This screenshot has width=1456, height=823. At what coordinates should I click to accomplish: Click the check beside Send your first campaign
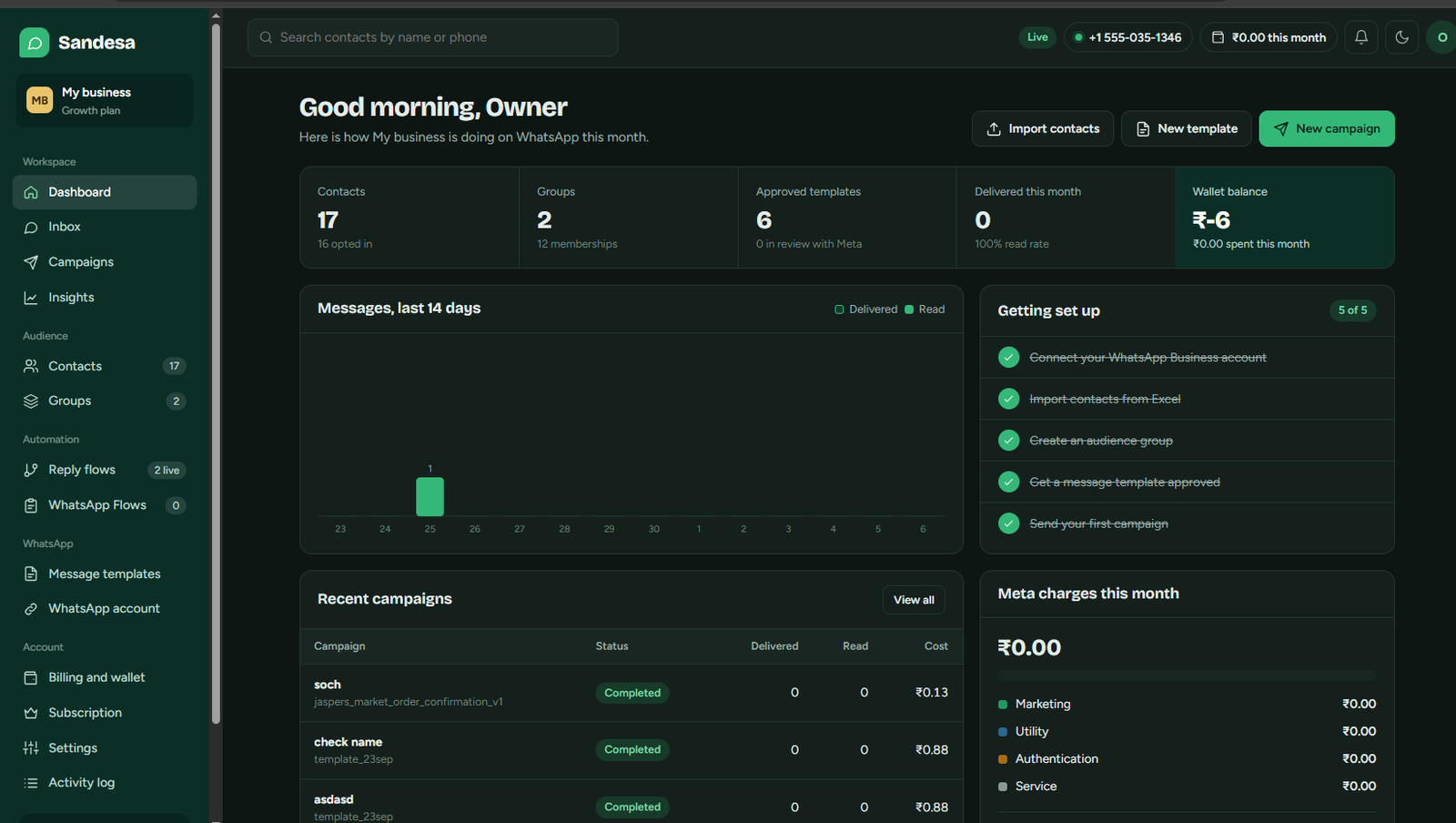coord(1008,523)
